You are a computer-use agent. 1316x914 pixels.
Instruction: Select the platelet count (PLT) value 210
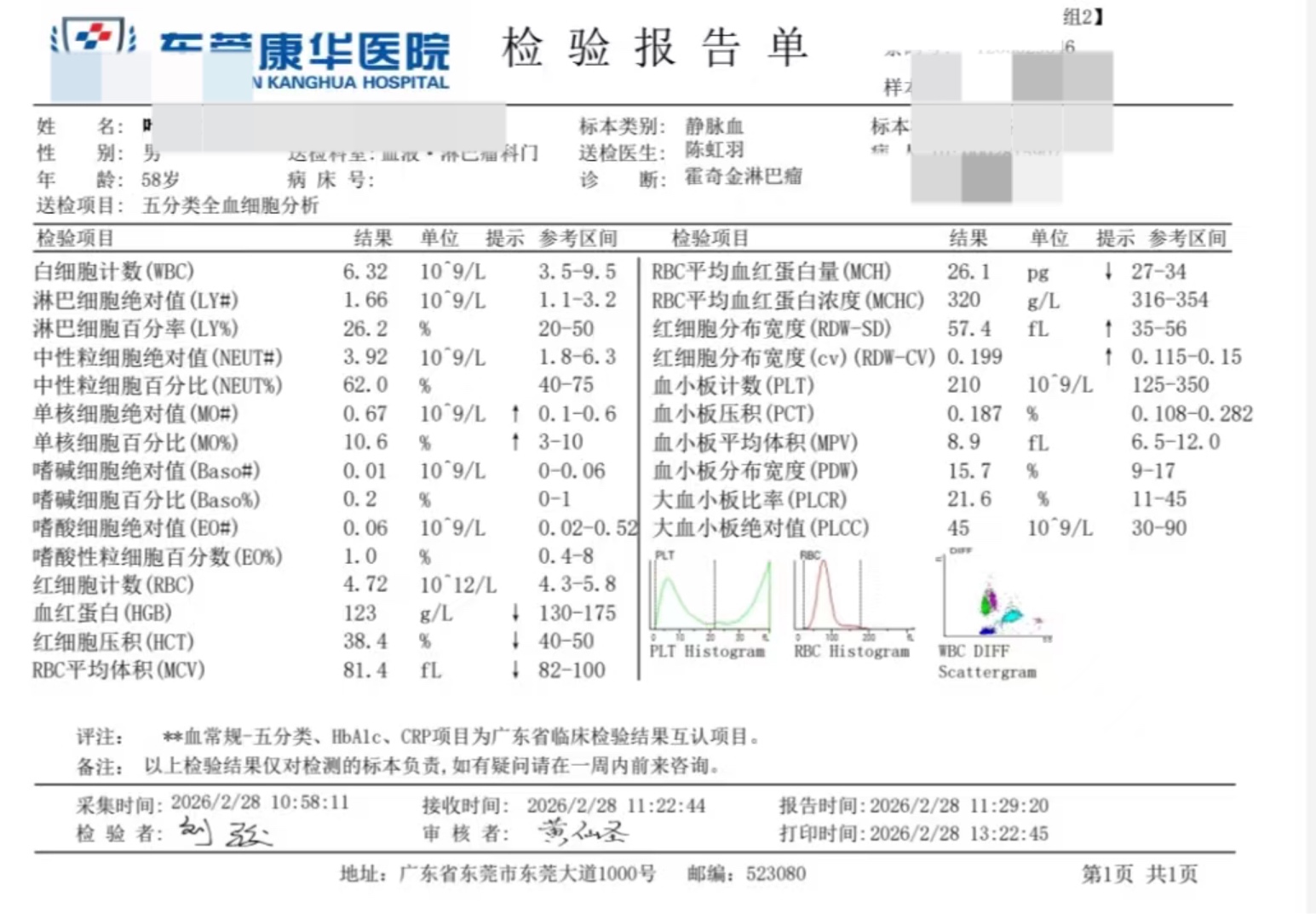click(963, 385)
